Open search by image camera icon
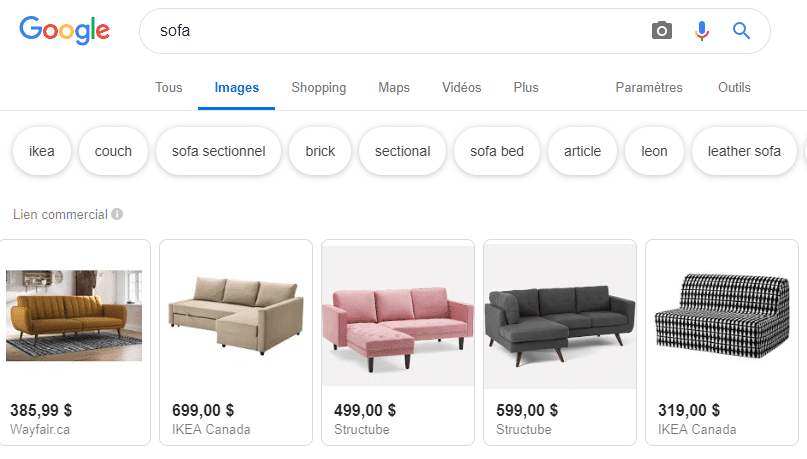Screen dimensions: 807x459 coord(662,31)
